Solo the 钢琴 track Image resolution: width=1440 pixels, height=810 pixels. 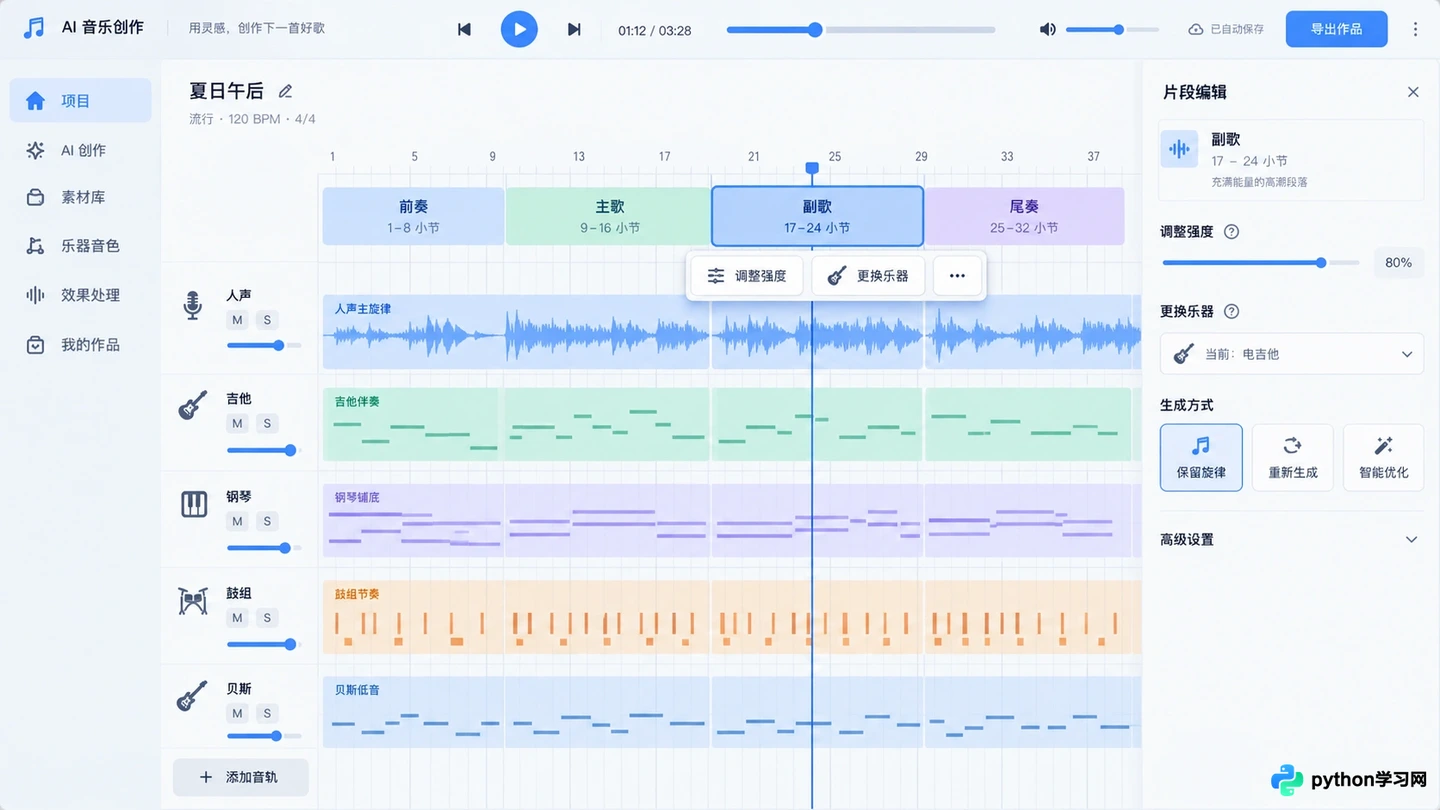[267, 521]
